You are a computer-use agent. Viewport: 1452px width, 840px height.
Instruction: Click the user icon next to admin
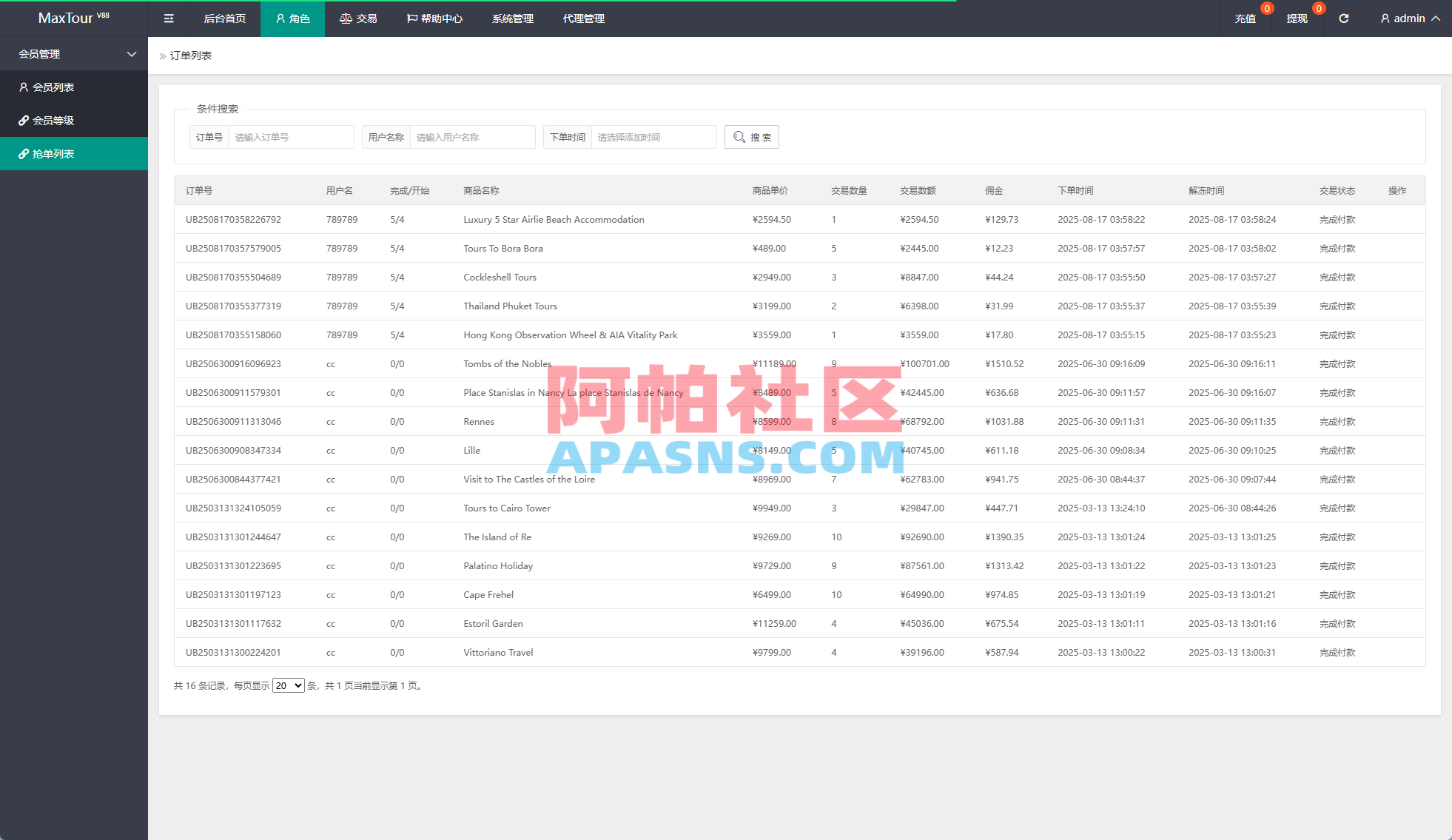click(1384, 19)
